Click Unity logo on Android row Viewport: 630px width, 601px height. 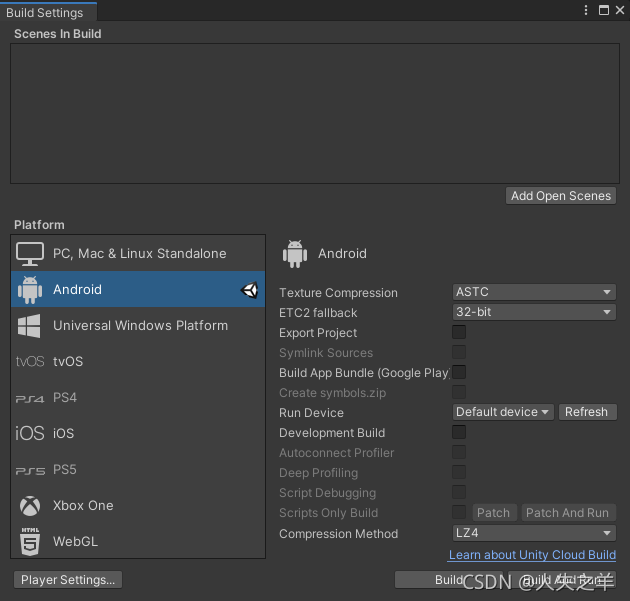click(249, 290)
